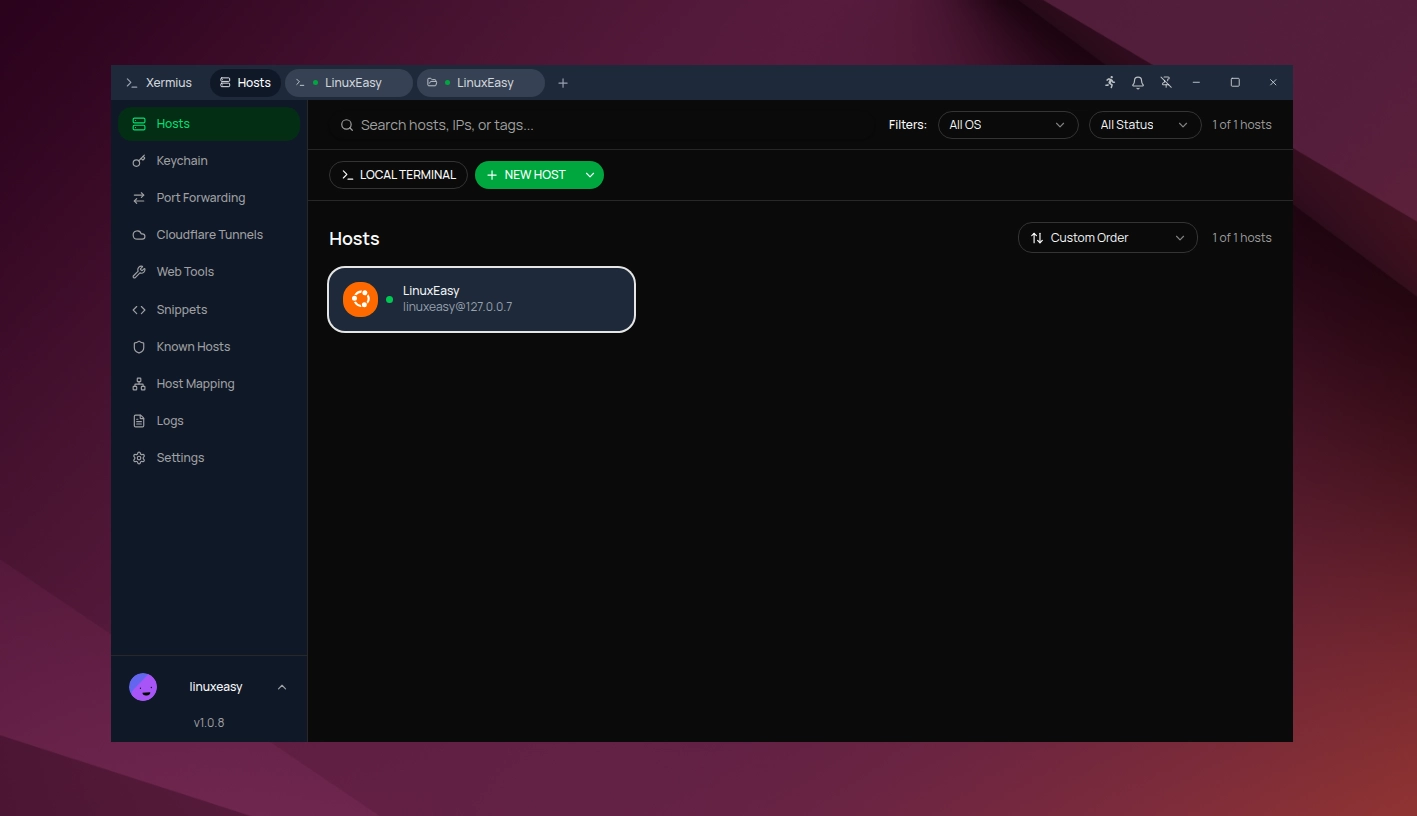Open the Web Tools section
Image resolution: width=1417 pixels, height=816 pixels.
184,271
